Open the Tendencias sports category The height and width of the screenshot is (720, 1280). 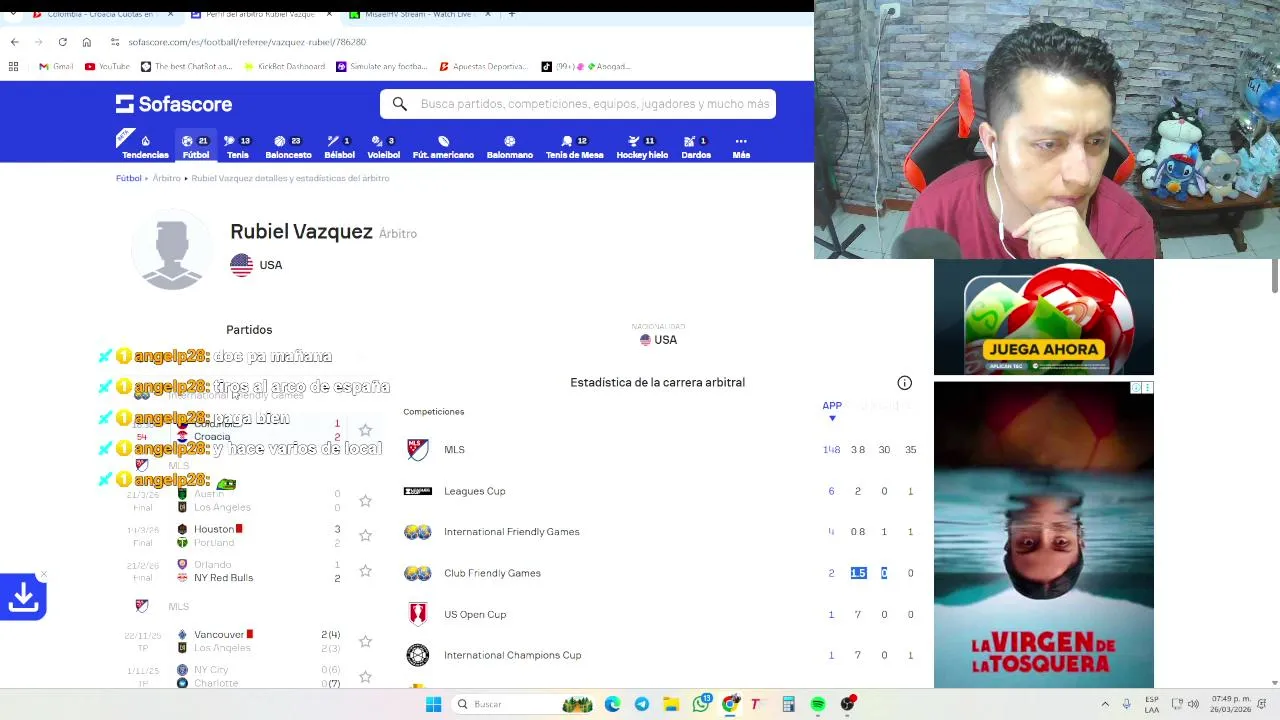(145, 147)
